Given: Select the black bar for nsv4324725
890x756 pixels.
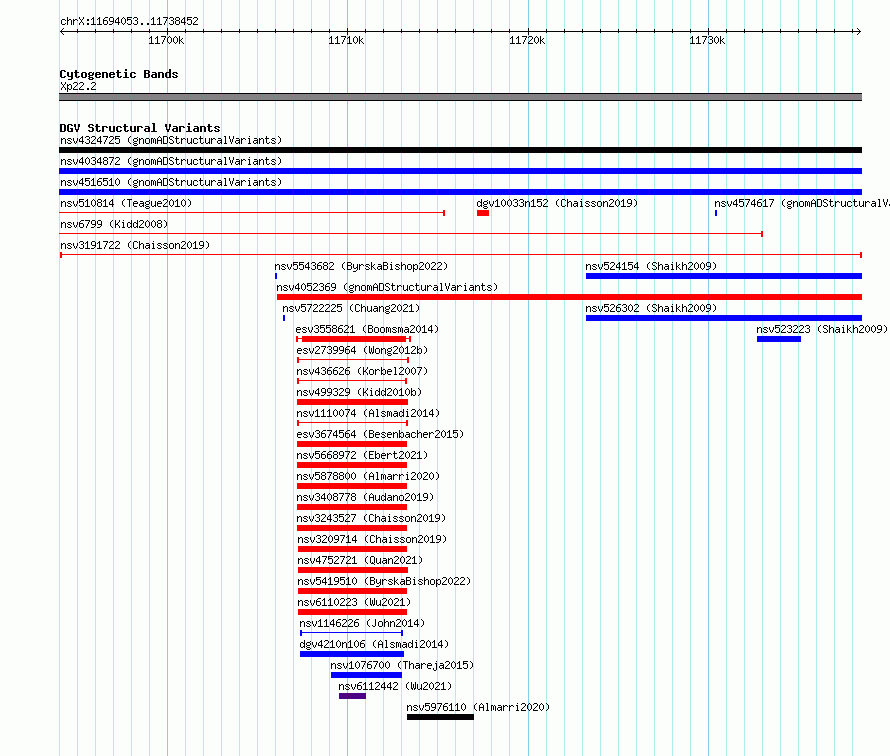Looking at the screenshot, I should click(x=460, y=150).
